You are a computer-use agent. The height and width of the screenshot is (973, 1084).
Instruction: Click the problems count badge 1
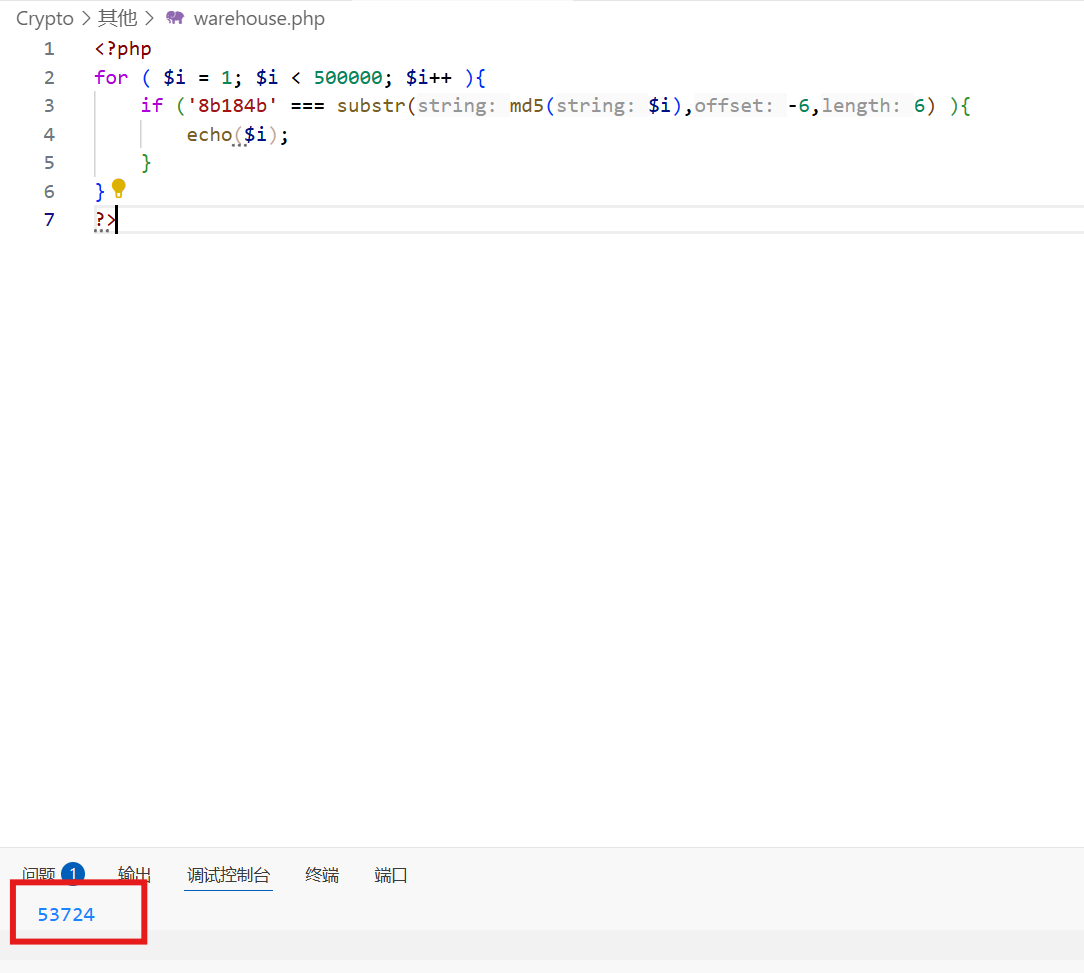[73, 873]
